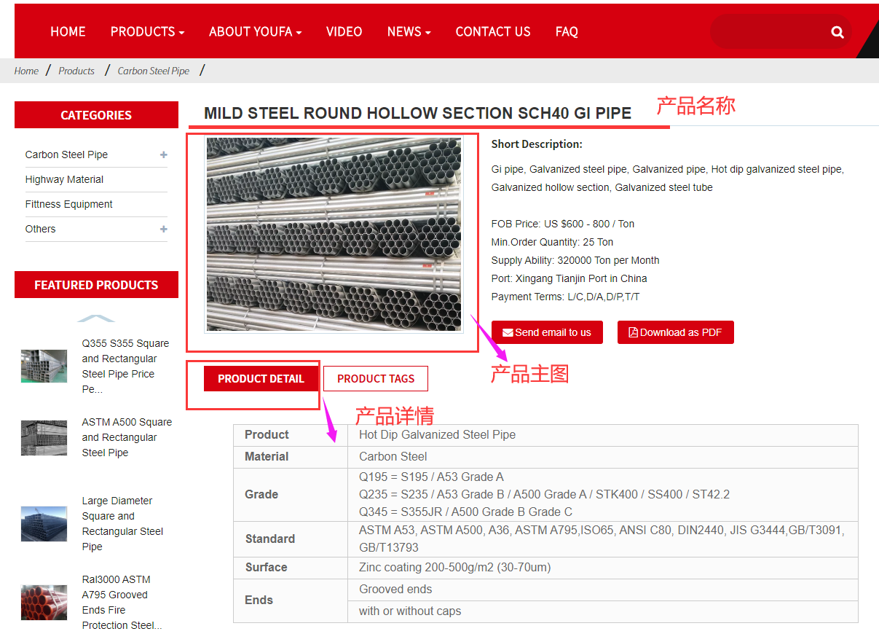
Task: Open the Video page
Action: (x=344, y=32)
